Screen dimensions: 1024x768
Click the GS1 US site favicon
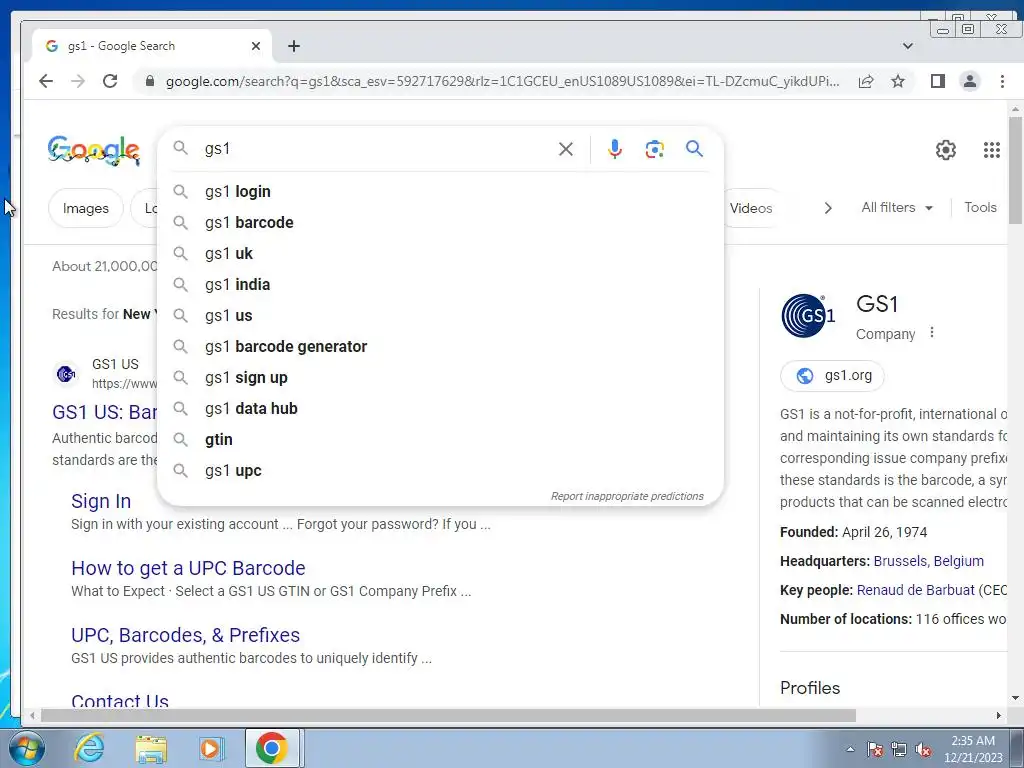[66, 374]
